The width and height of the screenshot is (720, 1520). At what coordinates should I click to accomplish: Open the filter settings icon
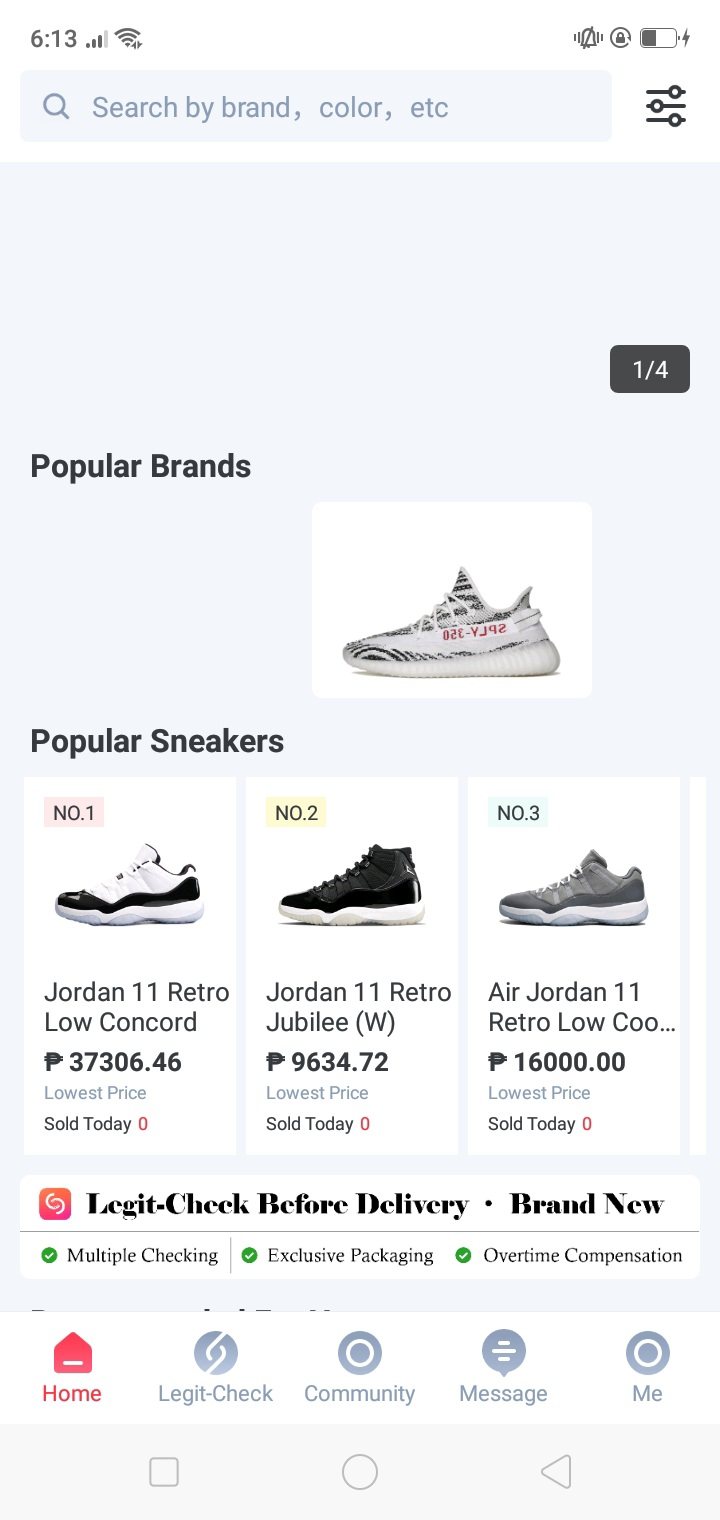(665, 106)
